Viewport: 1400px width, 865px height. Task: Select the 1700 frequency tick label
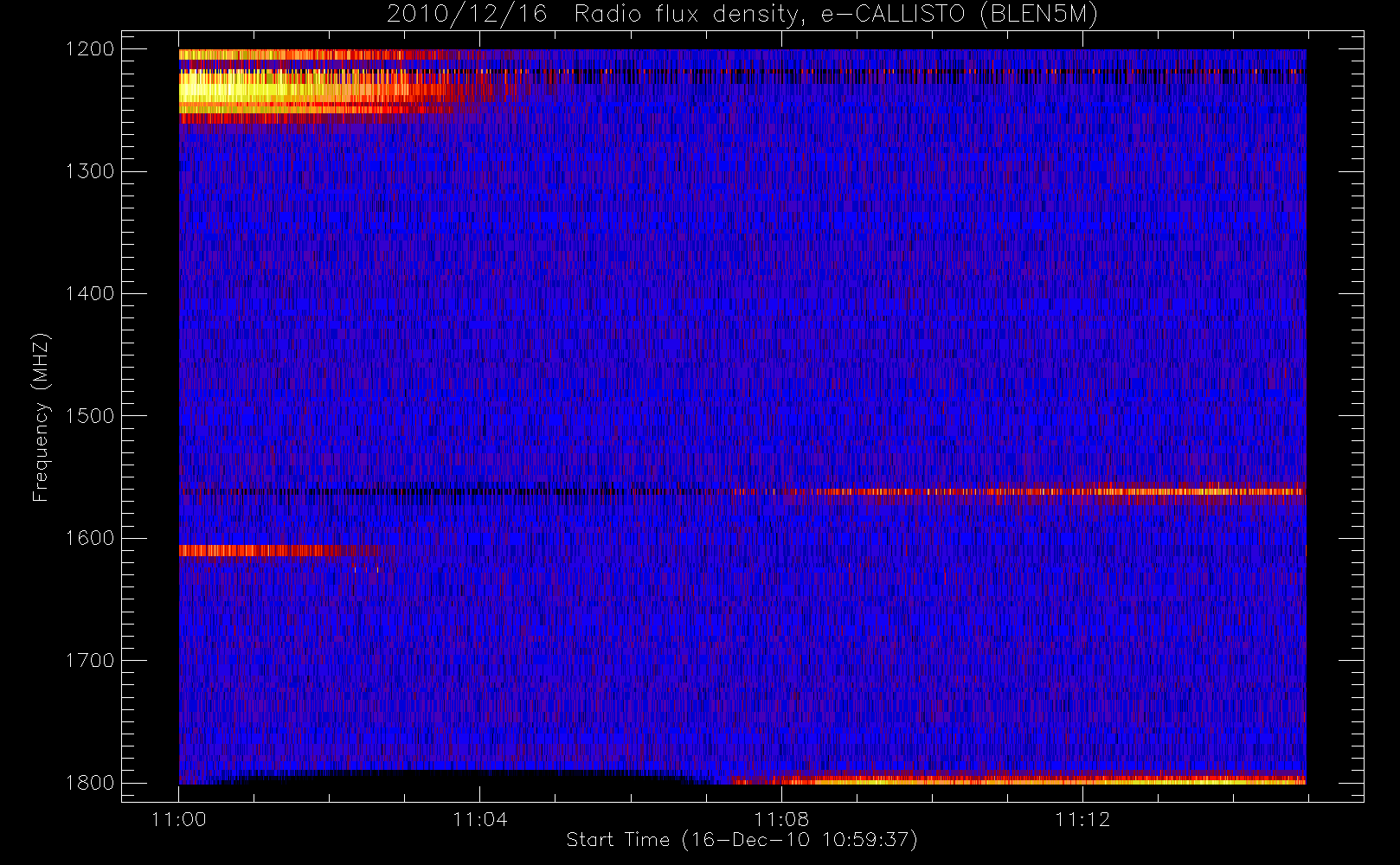(x=90, y=660)
